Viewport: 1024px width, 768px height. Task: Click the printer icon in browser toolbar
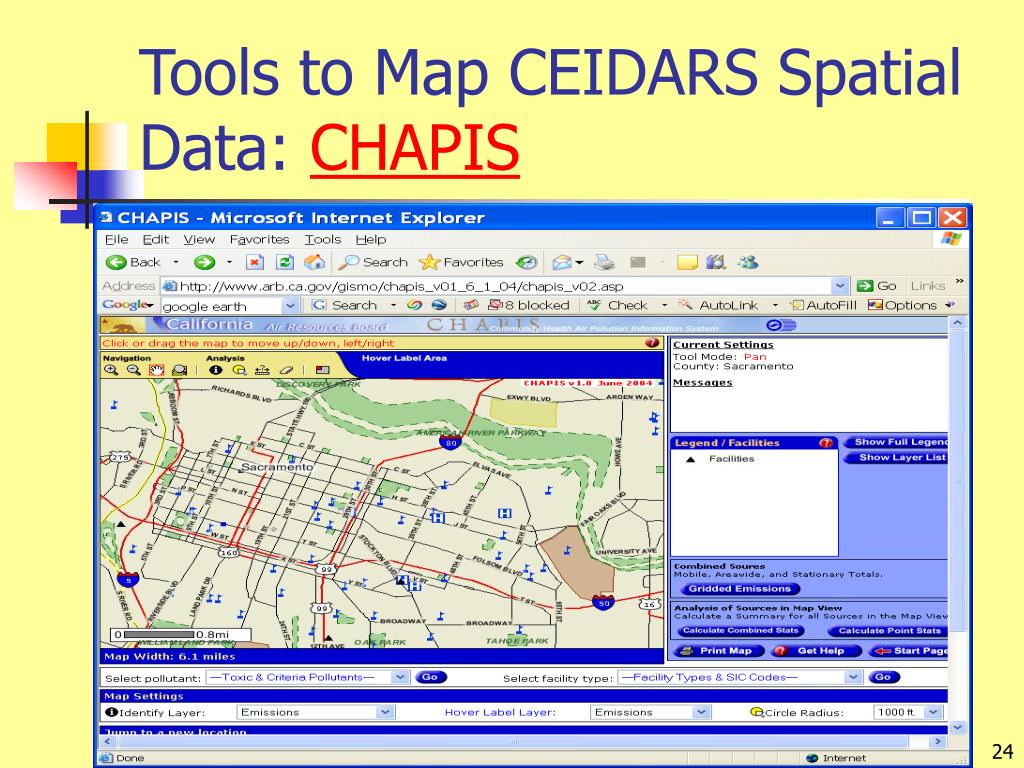pos(604,263)
